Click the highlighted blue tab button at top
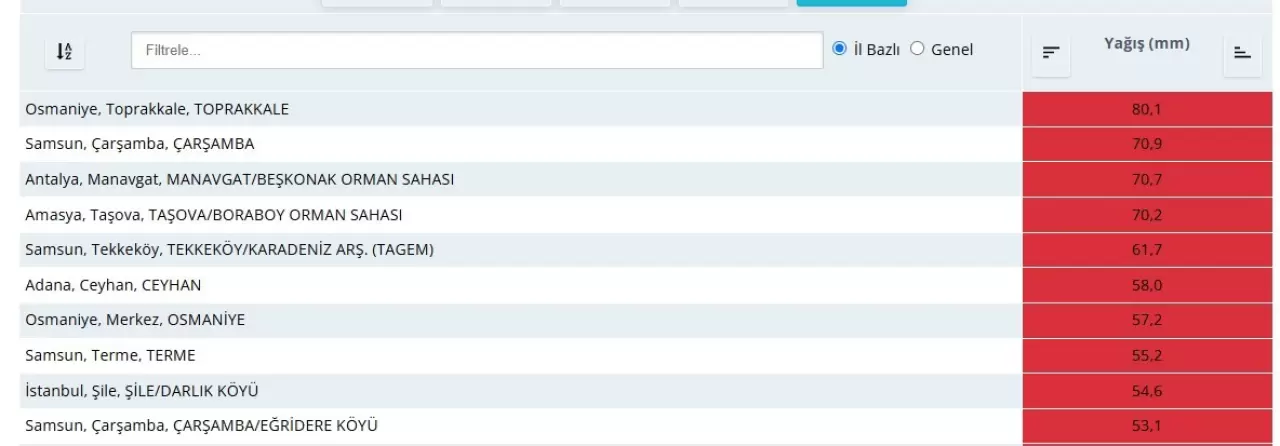Image resolution: width=1280 pixels, height=446 pixels. coord(852,3)
